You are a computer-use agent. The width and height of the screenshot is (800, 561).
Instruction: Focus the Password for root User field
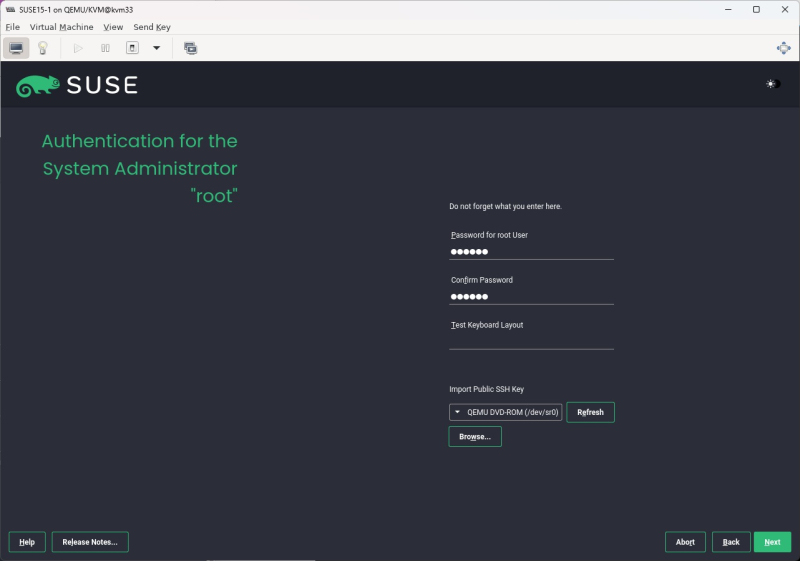531,252
